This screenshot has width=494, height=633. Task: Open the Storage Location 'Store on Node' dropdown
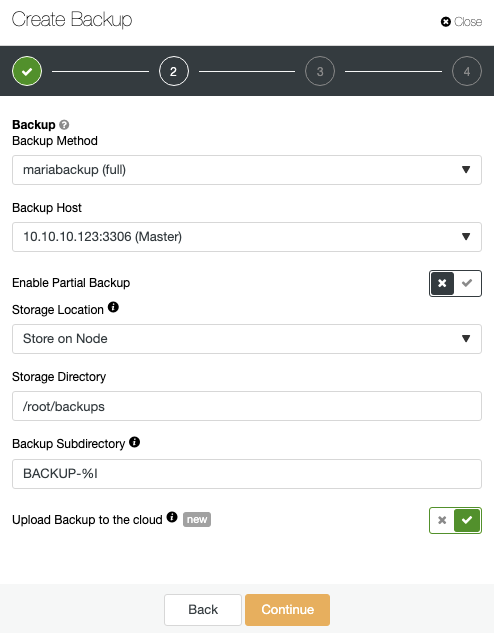coord(247,339)
